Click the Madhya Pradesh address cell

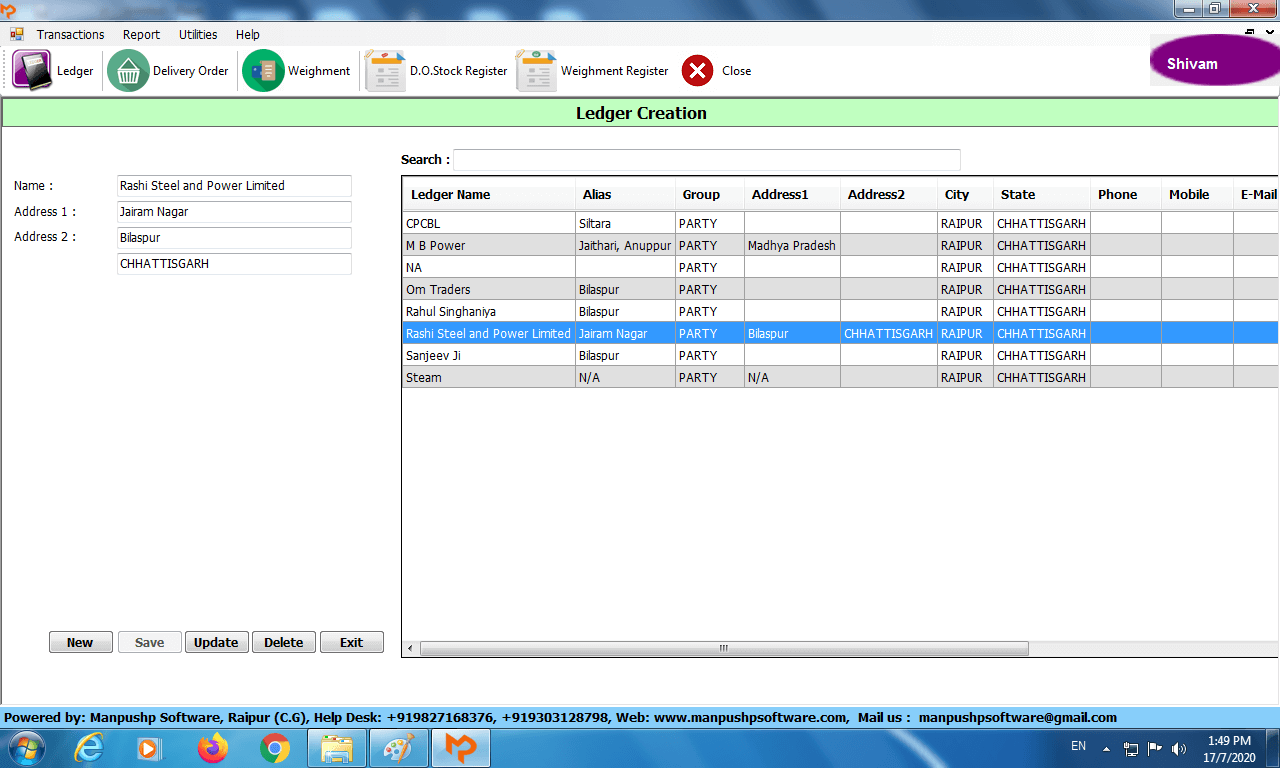792,245
